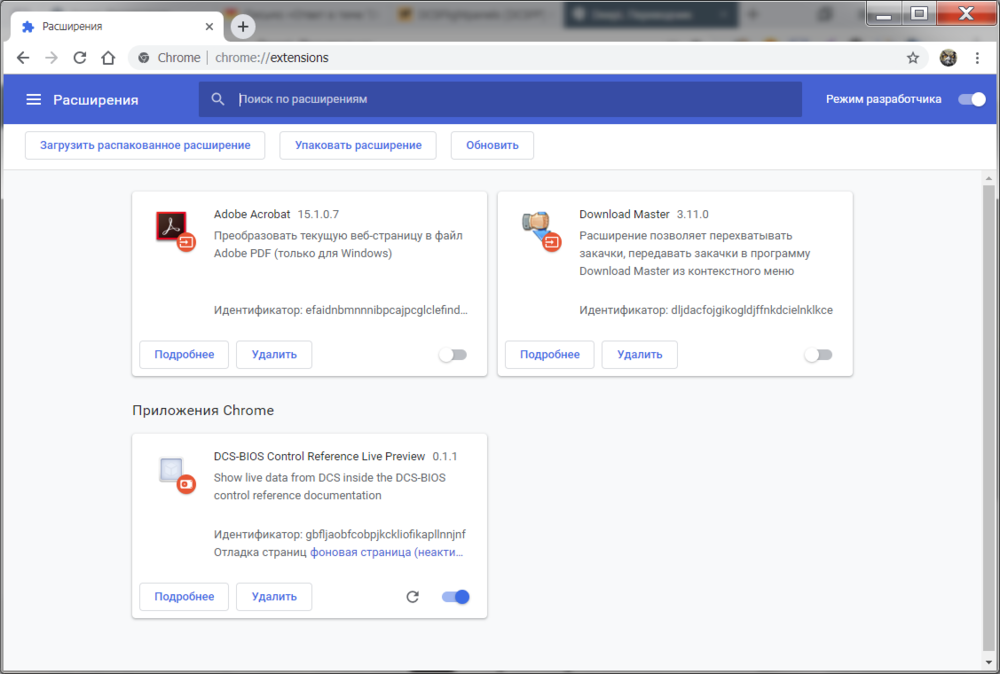This screenshot has width=1000, height=674.
Task: Bookmark this page with the star icon
Action: click(913, 58)
